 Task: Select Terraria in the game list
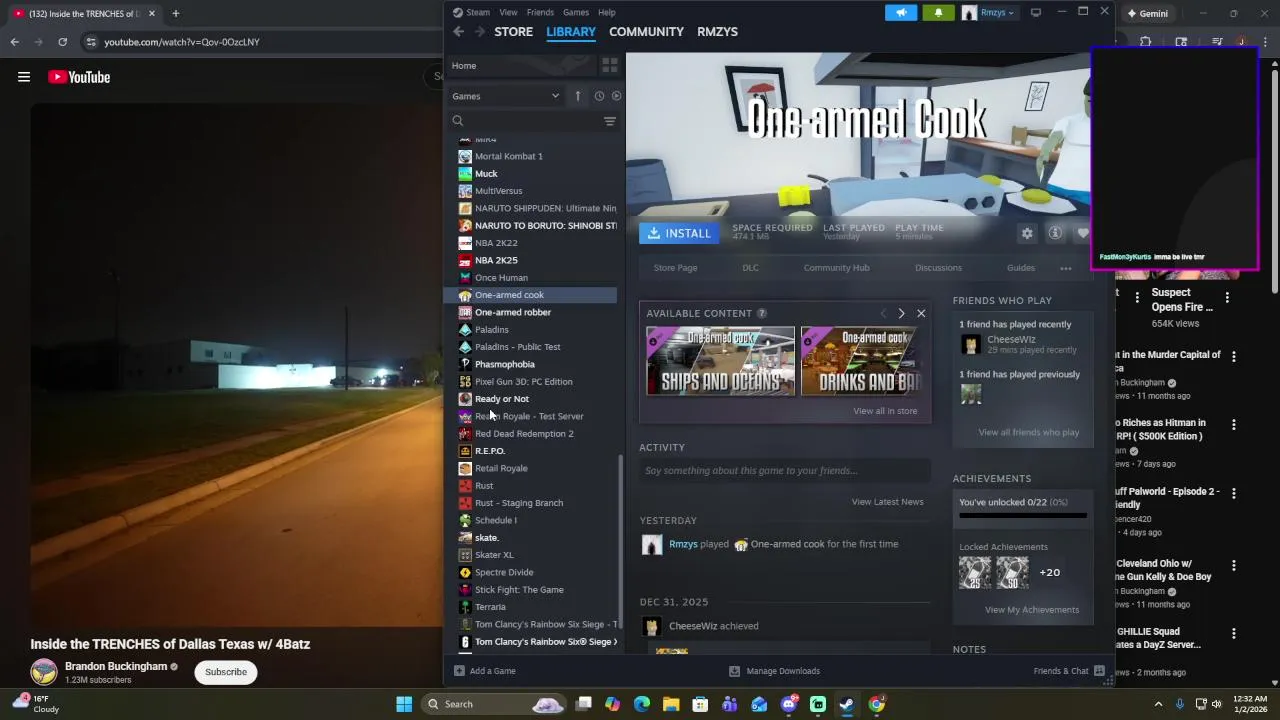(490, 607)
